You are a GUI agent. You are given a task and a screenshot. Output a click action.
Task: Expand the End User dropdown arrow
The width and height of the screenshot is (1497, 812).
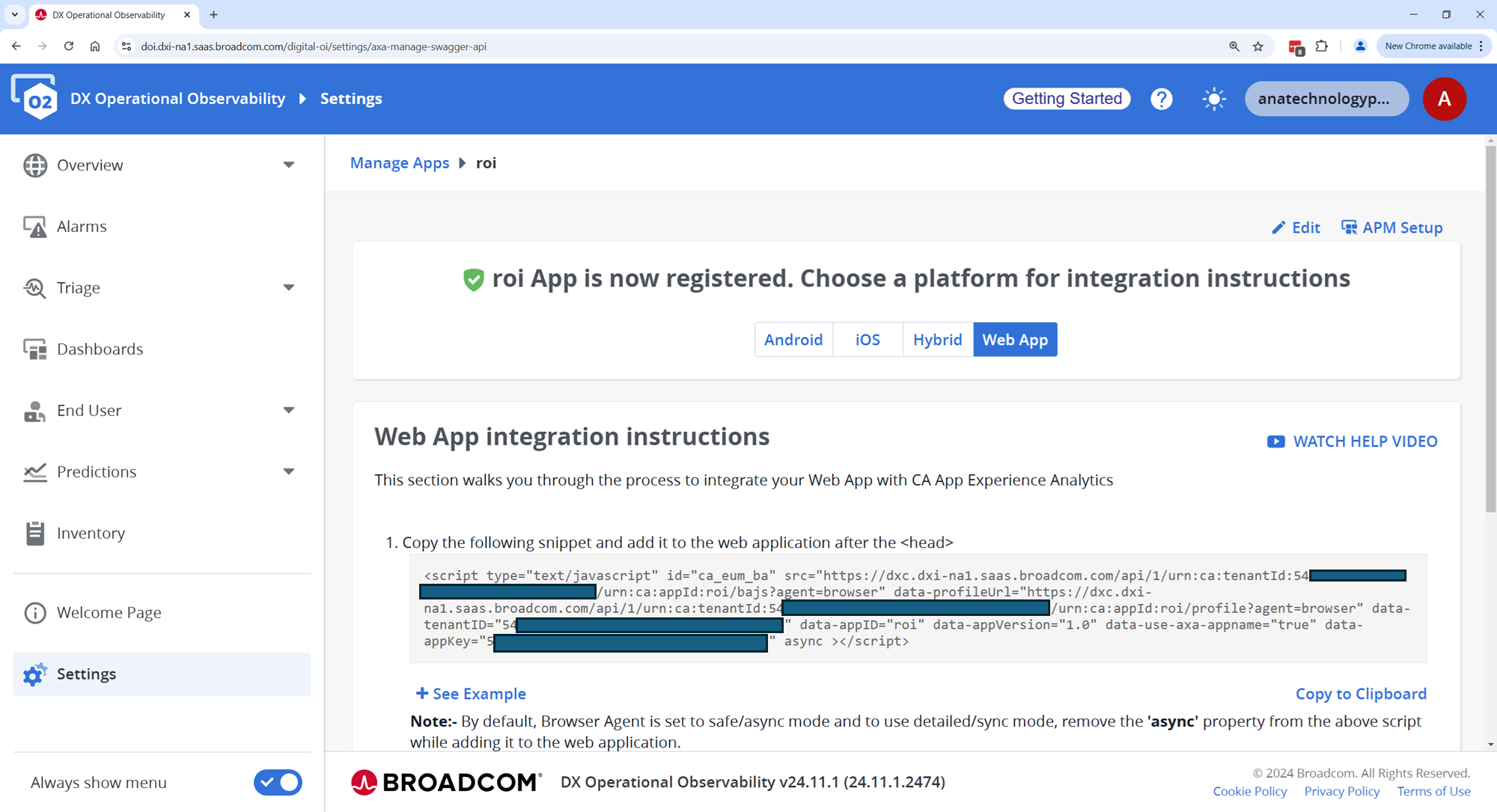click(x=289, y=410)
